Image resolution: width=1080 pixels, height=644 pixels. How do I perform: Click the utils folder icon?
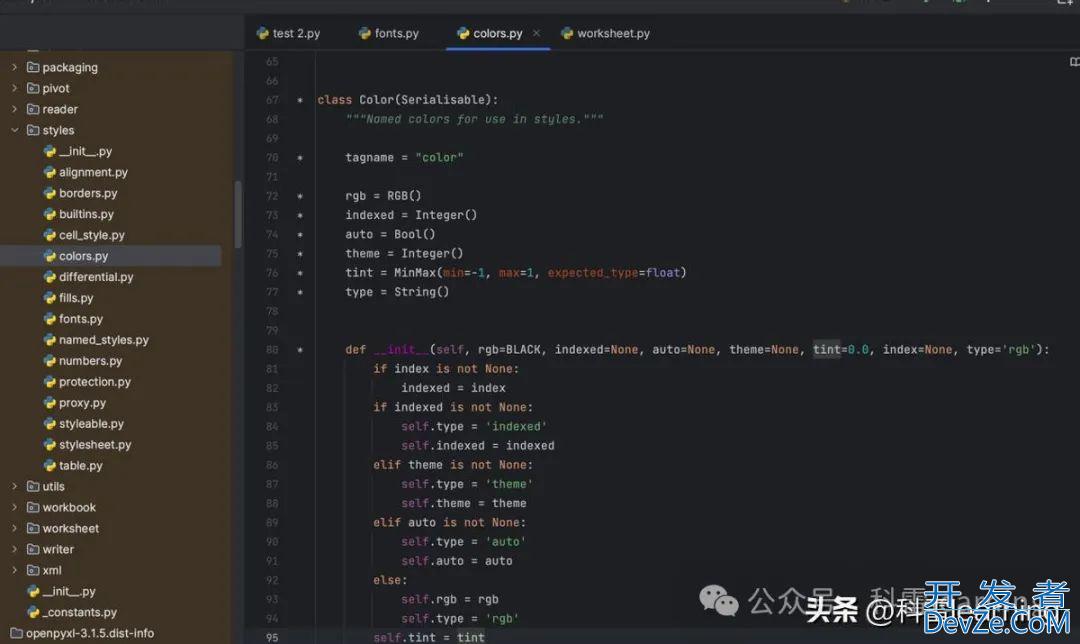[x=32, y=486]
